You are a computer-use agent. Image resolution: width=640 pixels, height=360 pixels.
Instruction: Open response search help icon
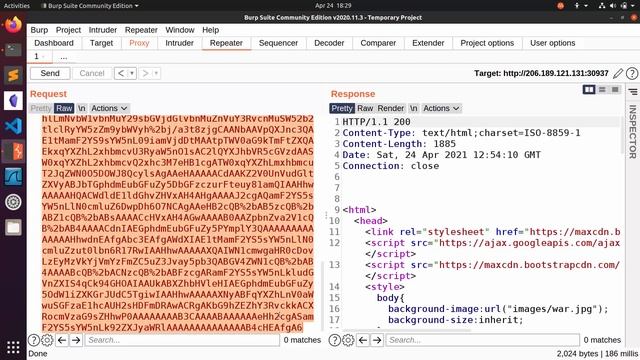point(335,340)
